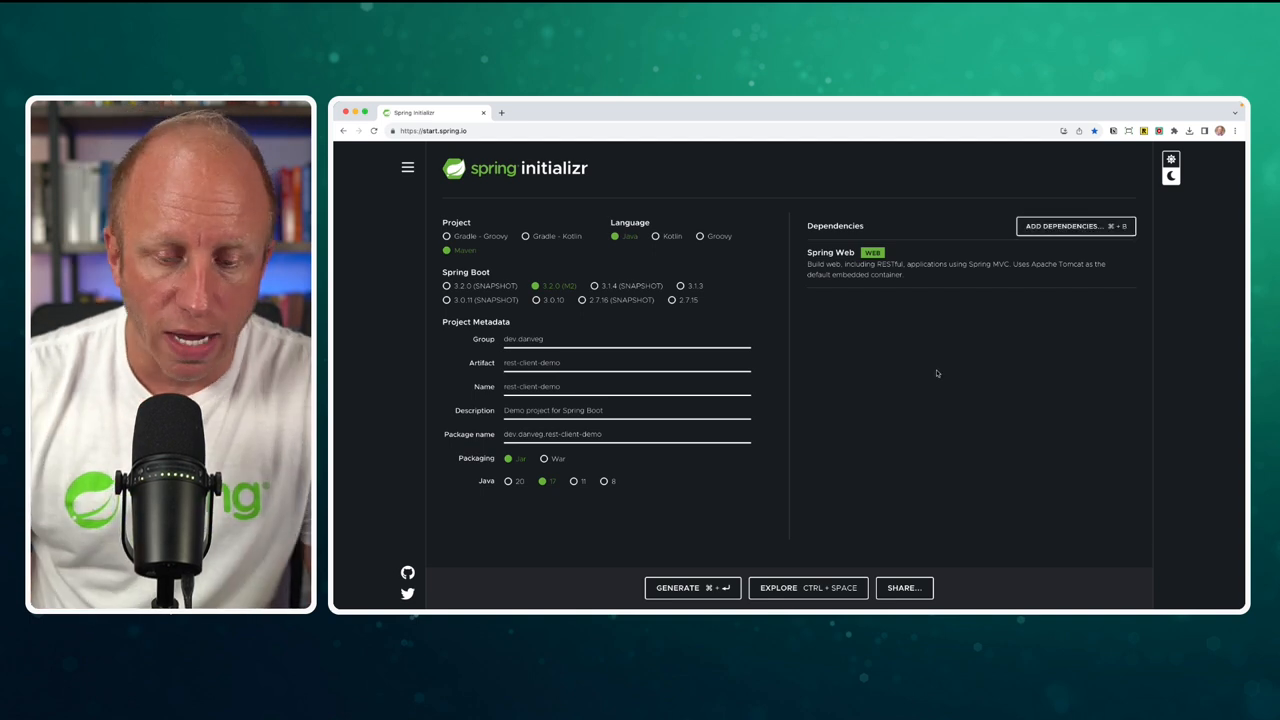
Task: Reload page with browser refresh icon
Action: 374,131
